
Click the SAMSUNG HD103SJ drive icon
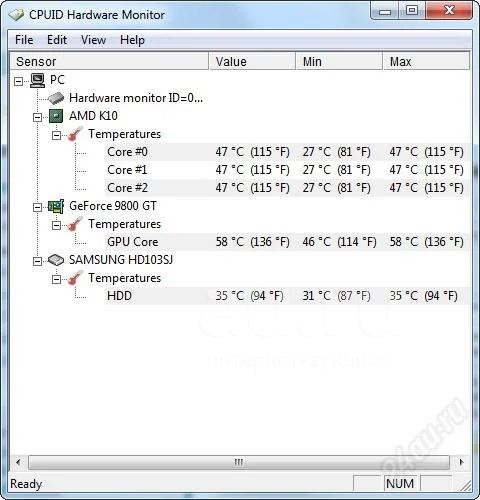point(56,260)
